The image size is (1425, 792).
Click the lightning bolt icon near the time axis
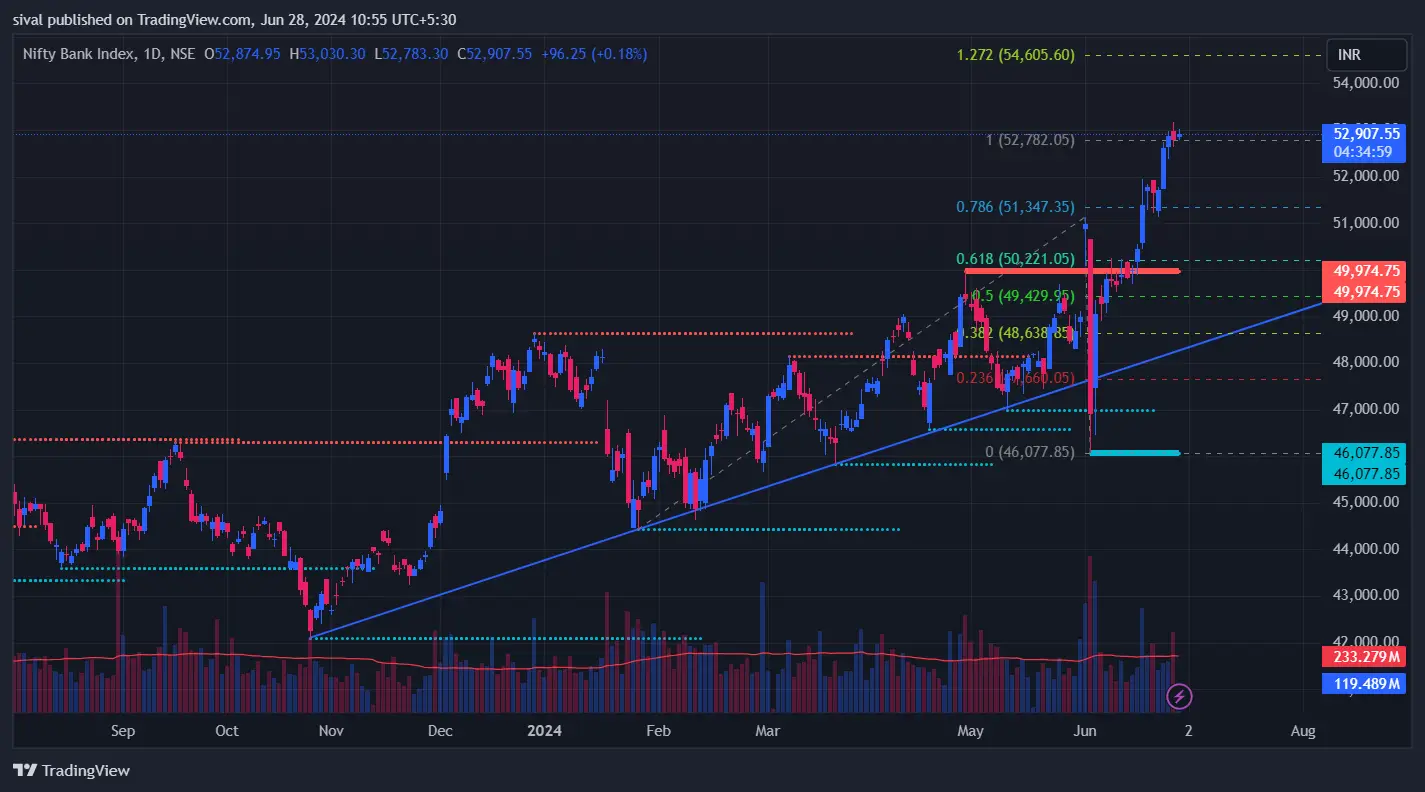[1179, 696]
